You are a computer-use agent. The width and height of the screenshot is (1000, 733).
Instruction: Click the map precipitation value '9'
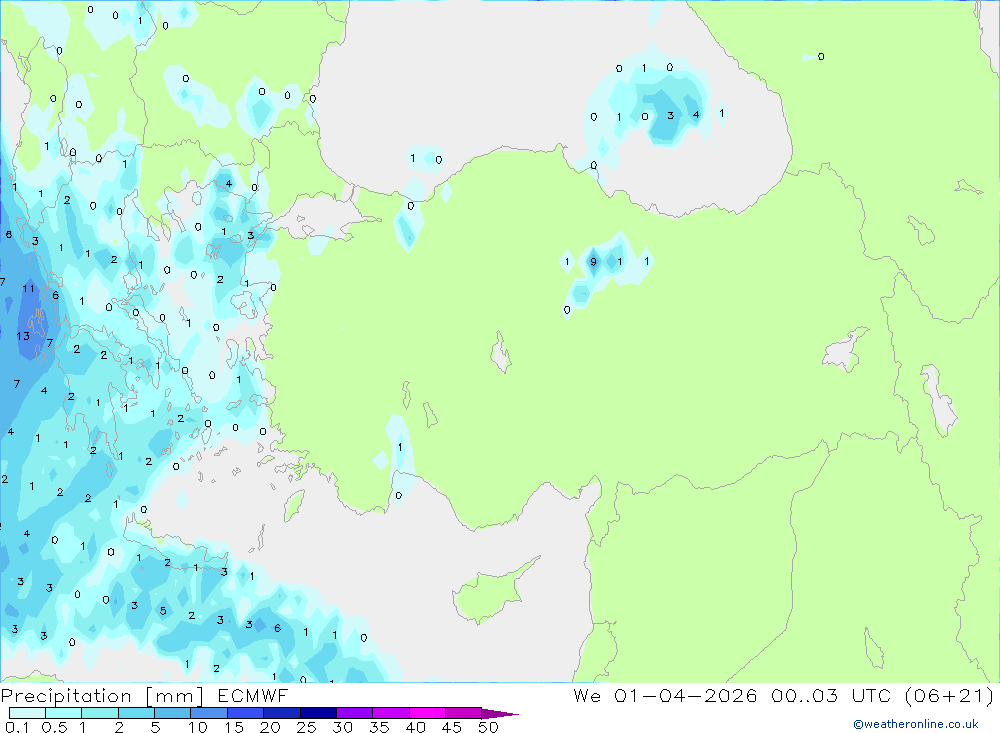(594, 262)
